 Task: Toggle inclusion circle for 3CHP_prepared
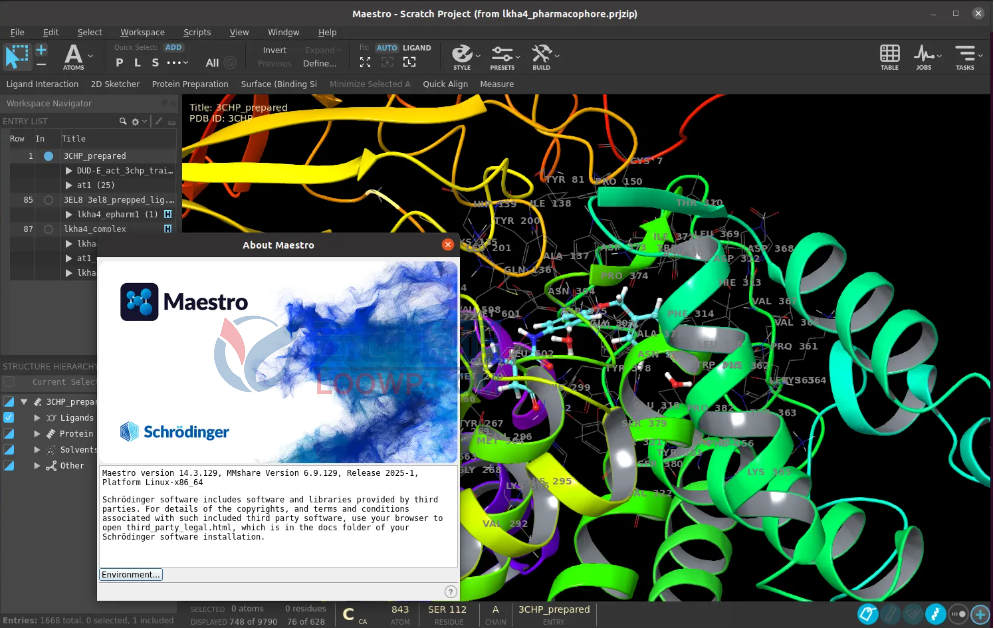(48, 156)
